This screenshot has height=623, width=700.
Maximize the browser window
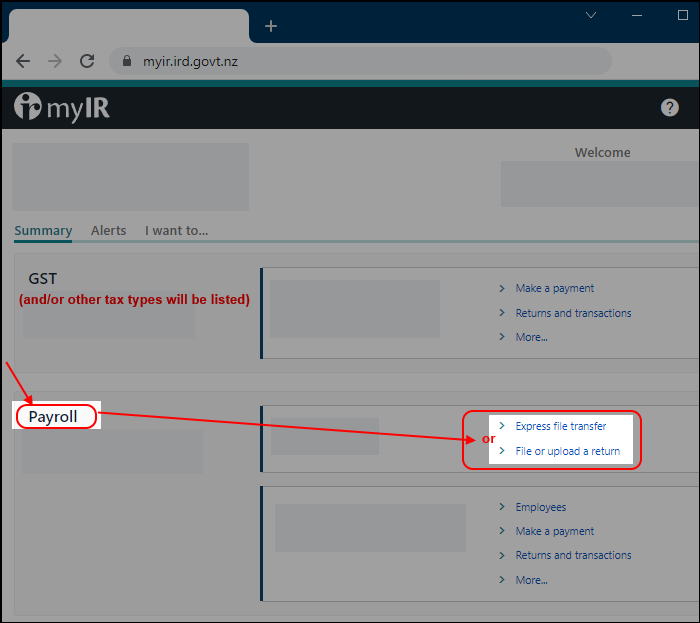click(x=683, y=15)
